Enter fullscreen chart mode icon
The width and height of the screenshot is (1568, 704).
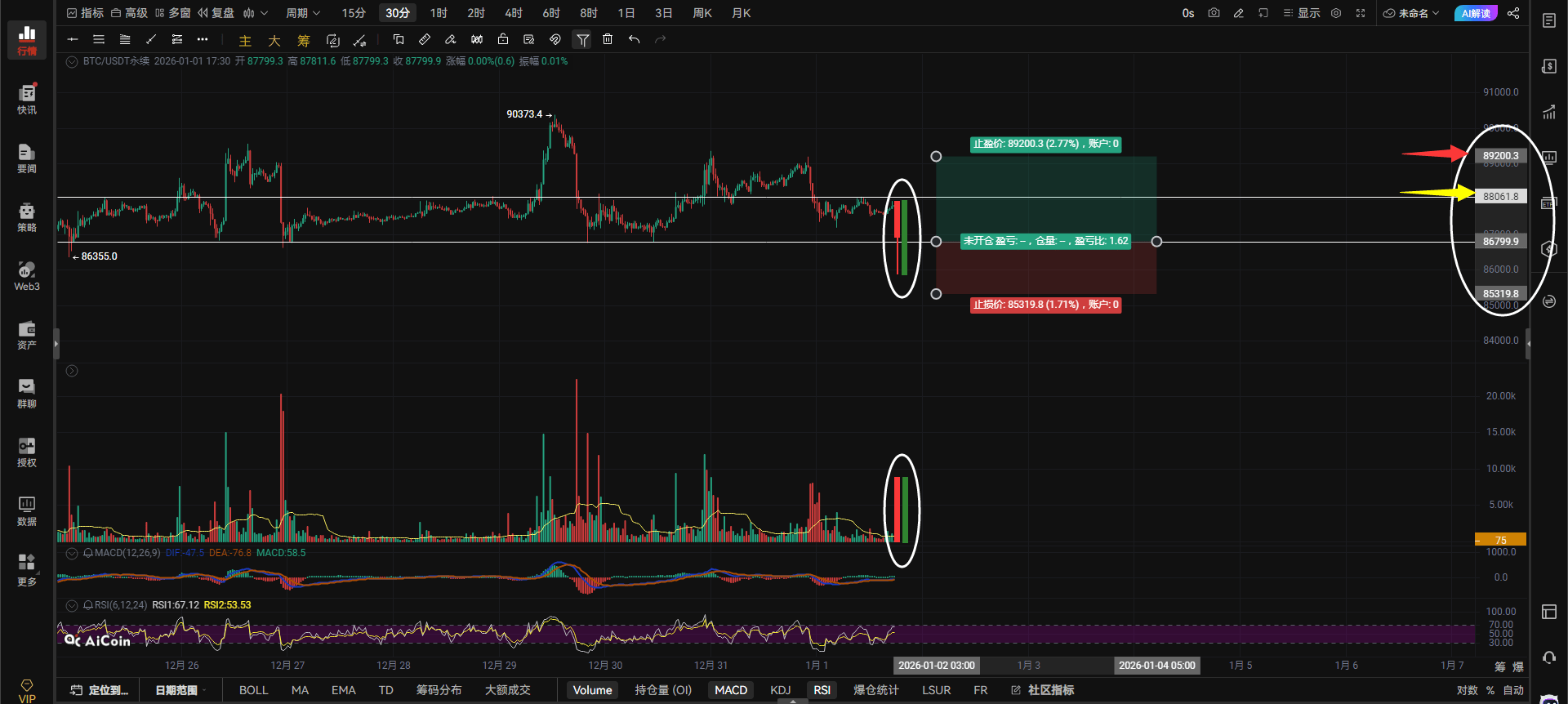[1361, 13]
